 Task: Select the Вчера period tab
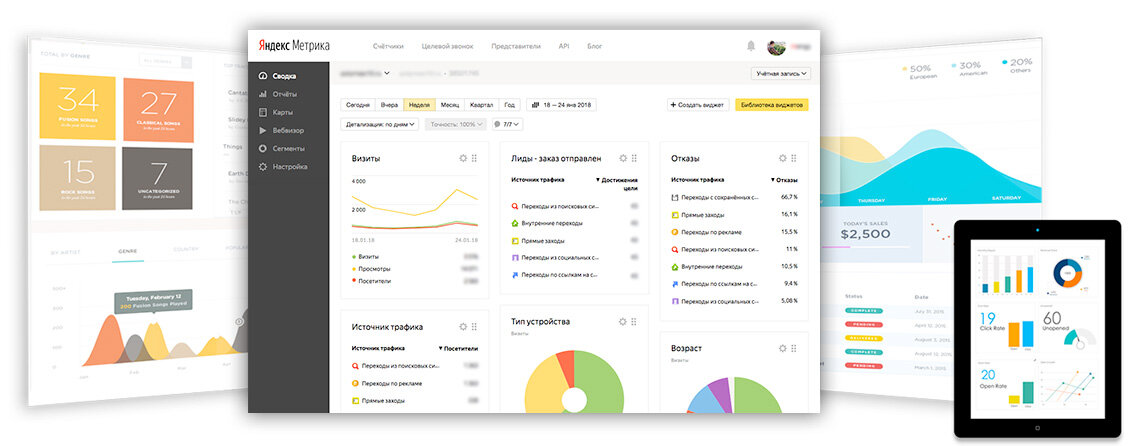pos(390,105)
